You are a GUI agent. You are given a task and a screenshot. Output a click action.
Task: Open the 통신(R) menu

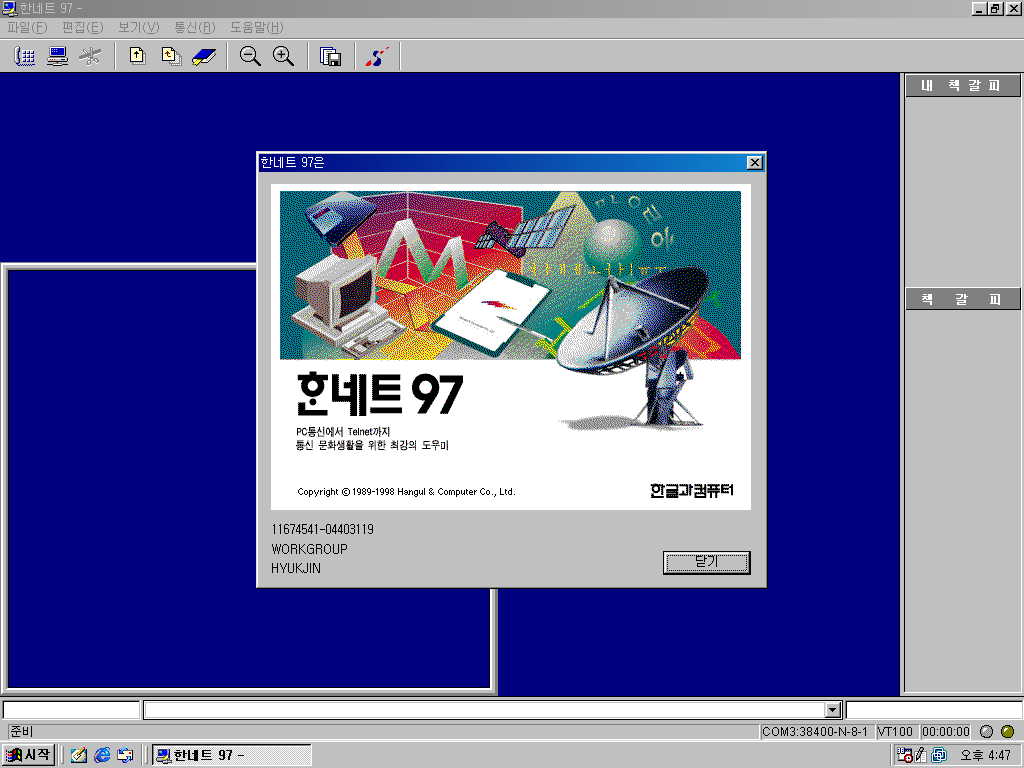click(x=195, y=27)
